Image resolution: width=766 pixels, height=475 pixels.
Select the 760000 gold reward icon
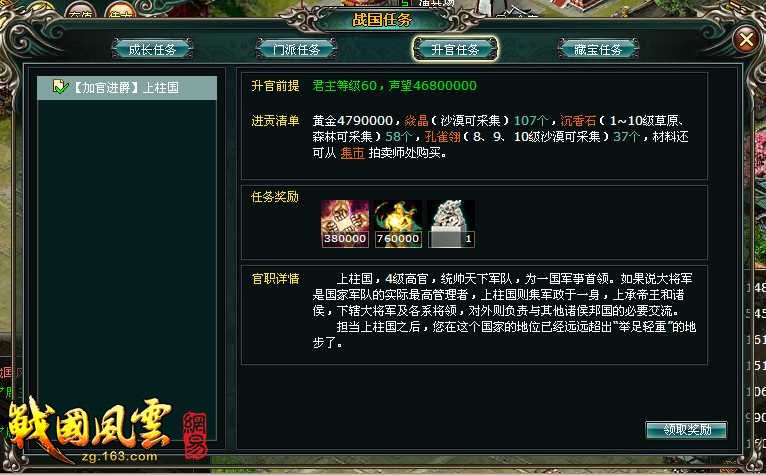(398, 223)
